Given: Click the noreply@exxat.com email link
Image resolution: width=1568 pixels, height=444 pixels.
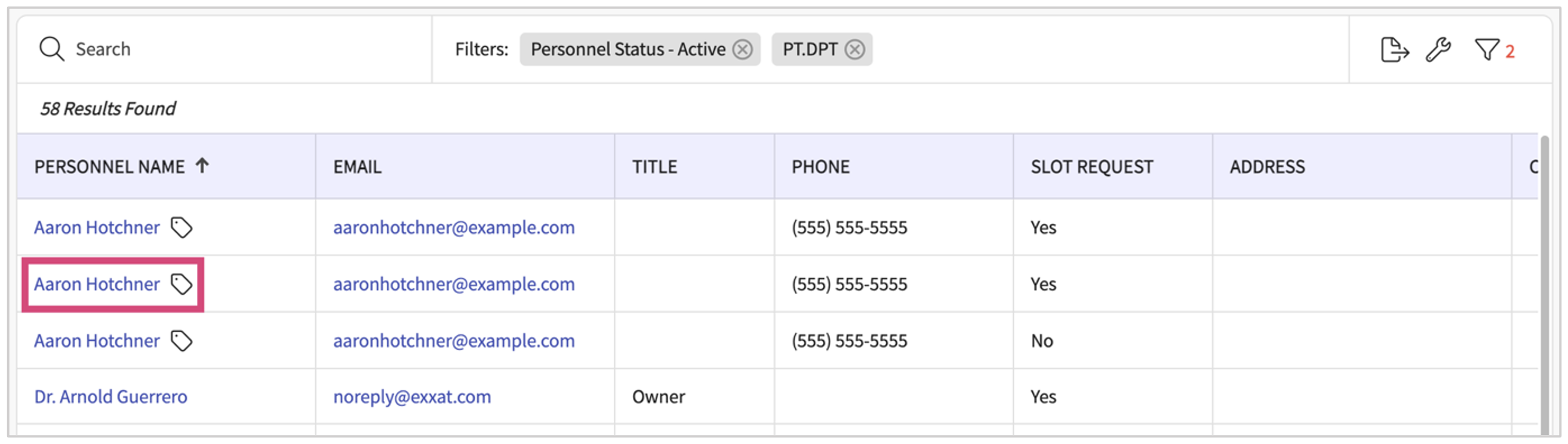Looking at the screenshot, I should (411, 397).
